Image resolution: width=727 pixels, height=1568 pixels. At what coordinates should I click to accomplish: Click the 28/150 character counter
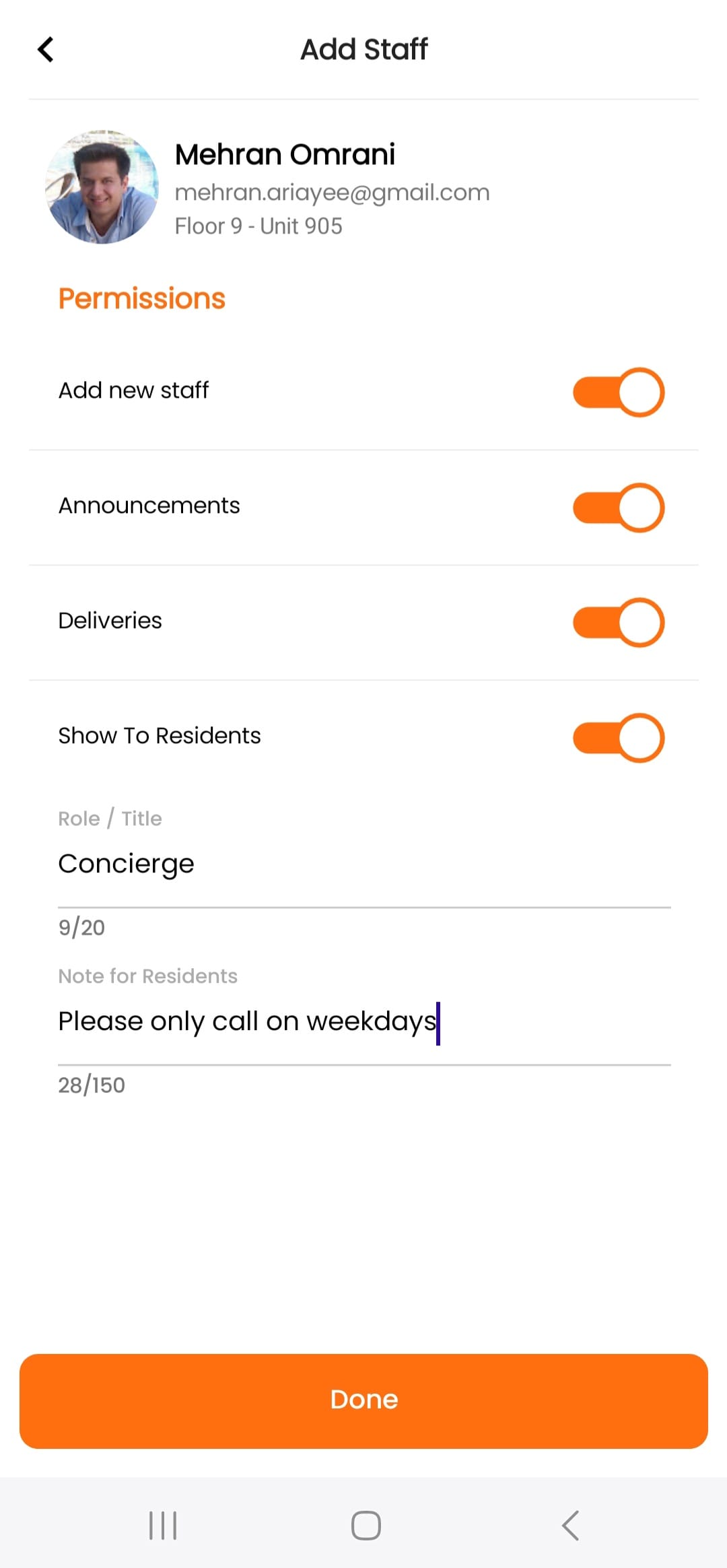92,1085
